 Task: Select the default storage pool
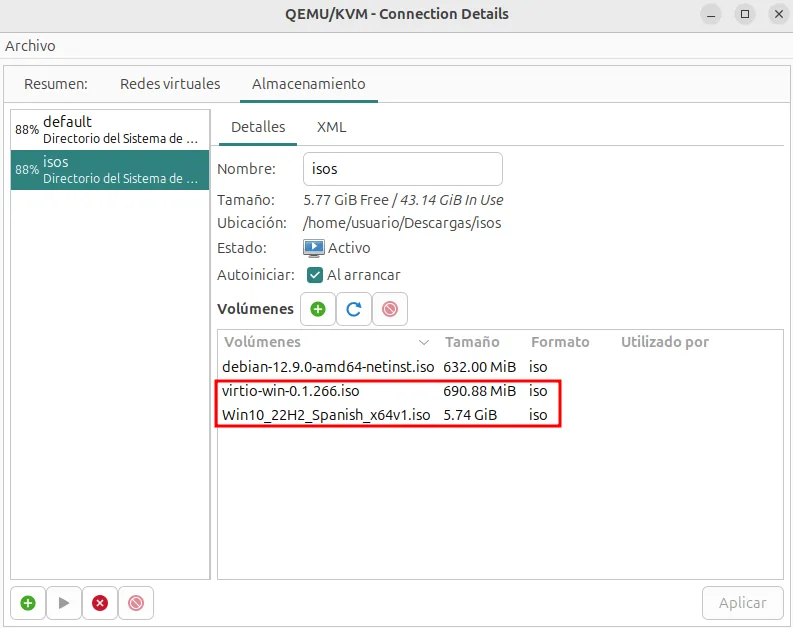(110, 130)
